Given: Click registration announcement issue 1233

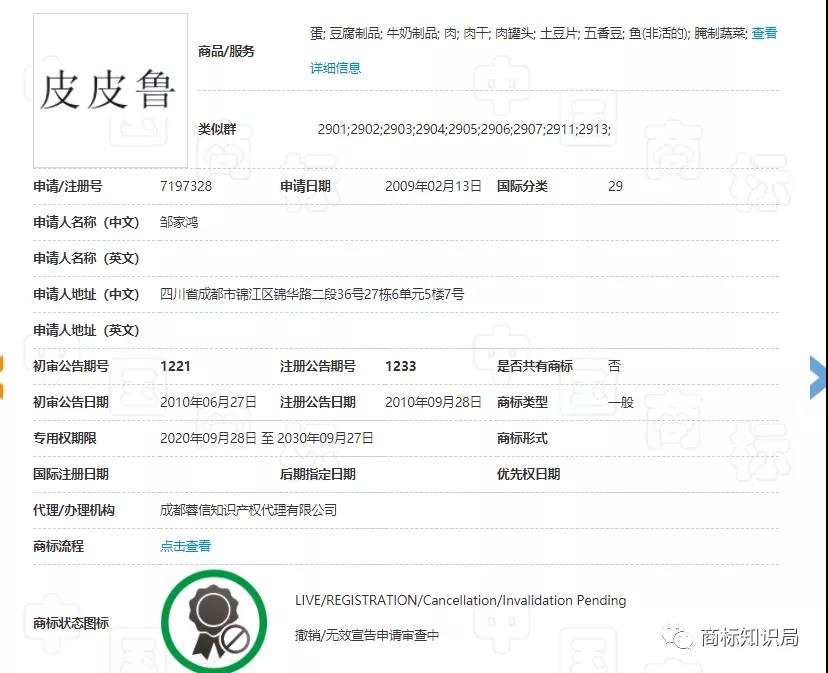Looking at the screenshot, I should 400,366.
